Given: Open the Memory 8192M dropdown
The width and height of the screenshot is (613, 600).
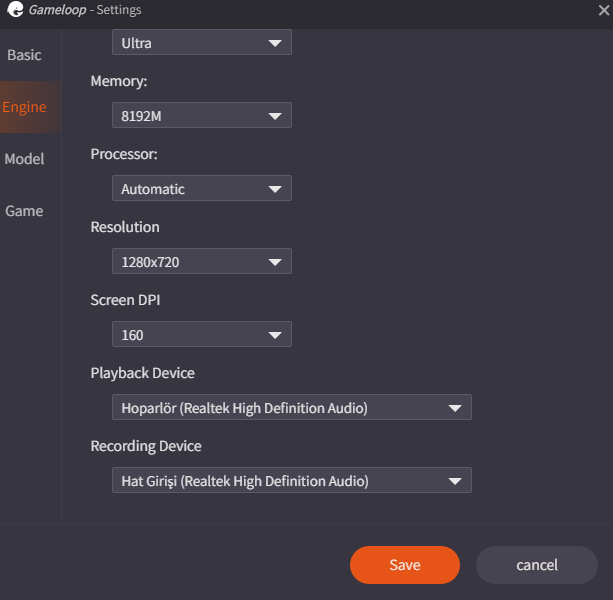Looking at the screenshot, I should [201, 116].
